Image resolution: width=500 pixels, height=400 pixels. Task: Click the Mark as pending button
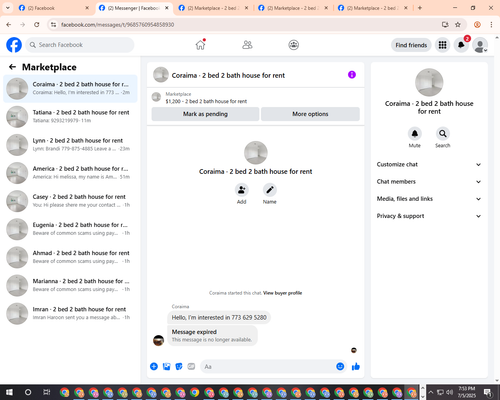(205, 114)
